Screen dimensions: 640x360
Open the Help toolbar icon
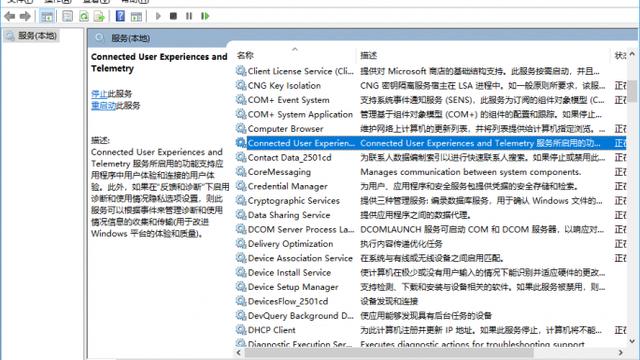click(x=120, y=16)
